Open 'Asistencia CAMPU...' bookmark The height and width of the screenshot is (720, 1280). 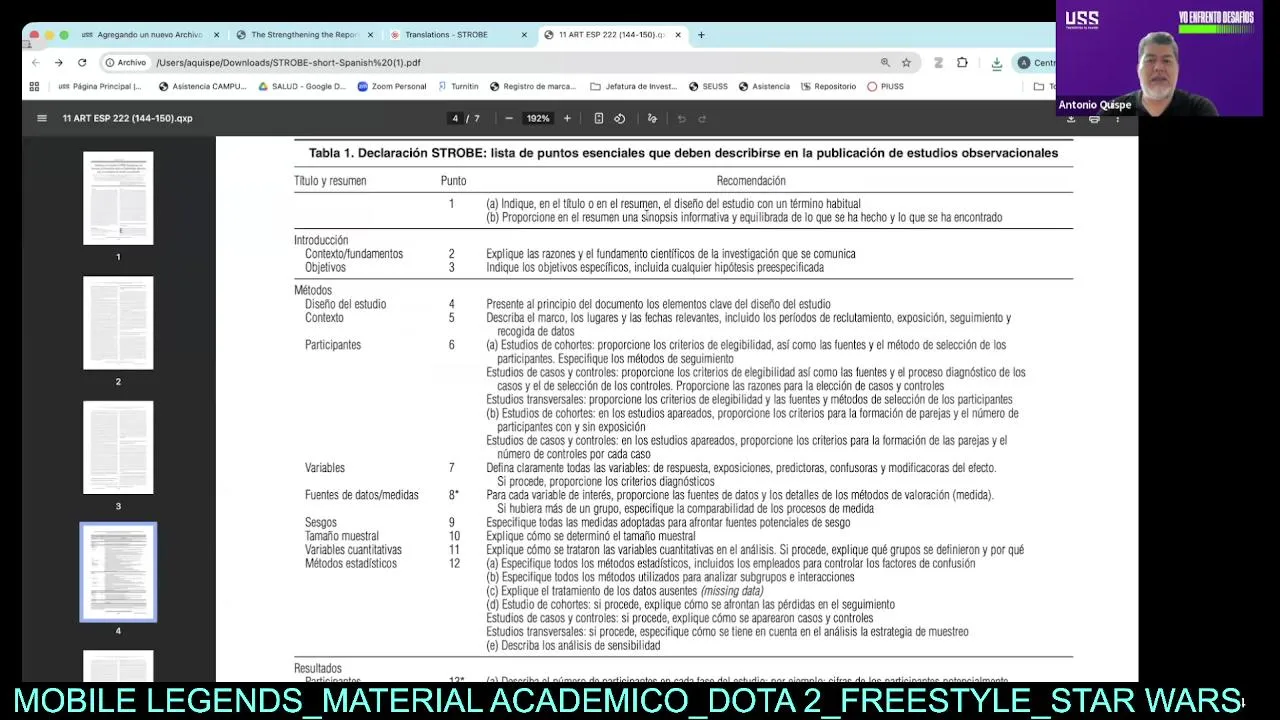(x=202, y=87)
